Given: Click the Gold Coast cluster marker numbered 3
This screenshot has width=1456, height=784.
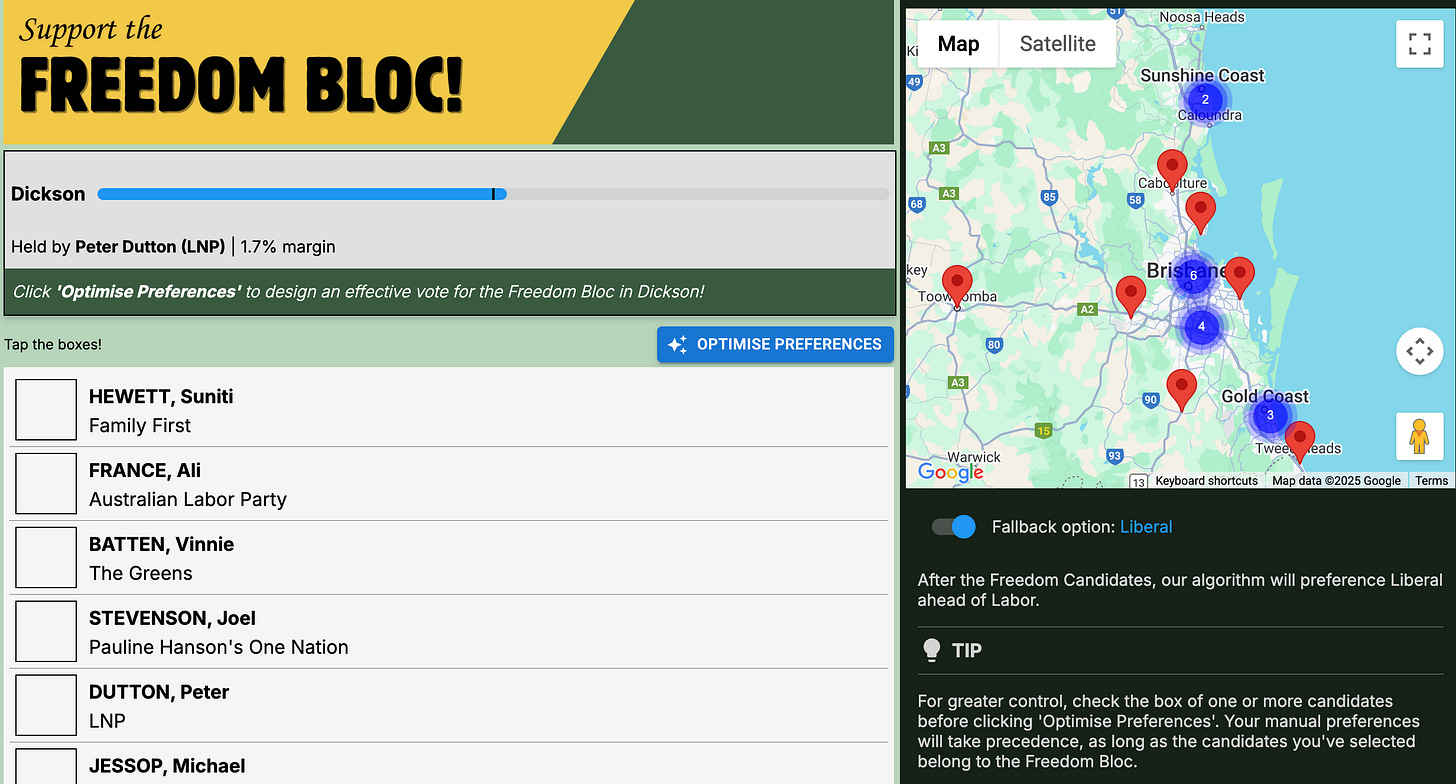Looking at the screenshot, I should [1270, 414].
